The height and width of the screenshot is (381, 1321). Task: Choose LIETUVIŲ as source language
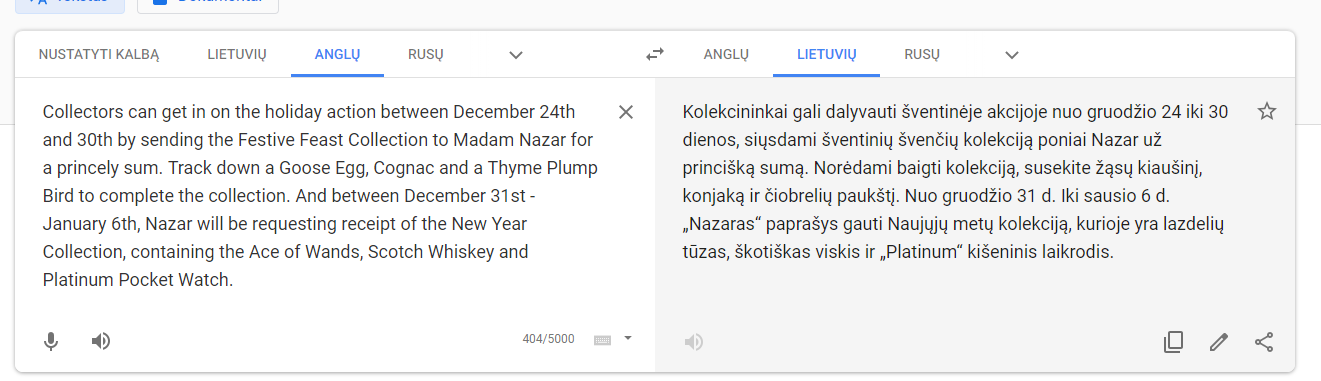point(237,54)
